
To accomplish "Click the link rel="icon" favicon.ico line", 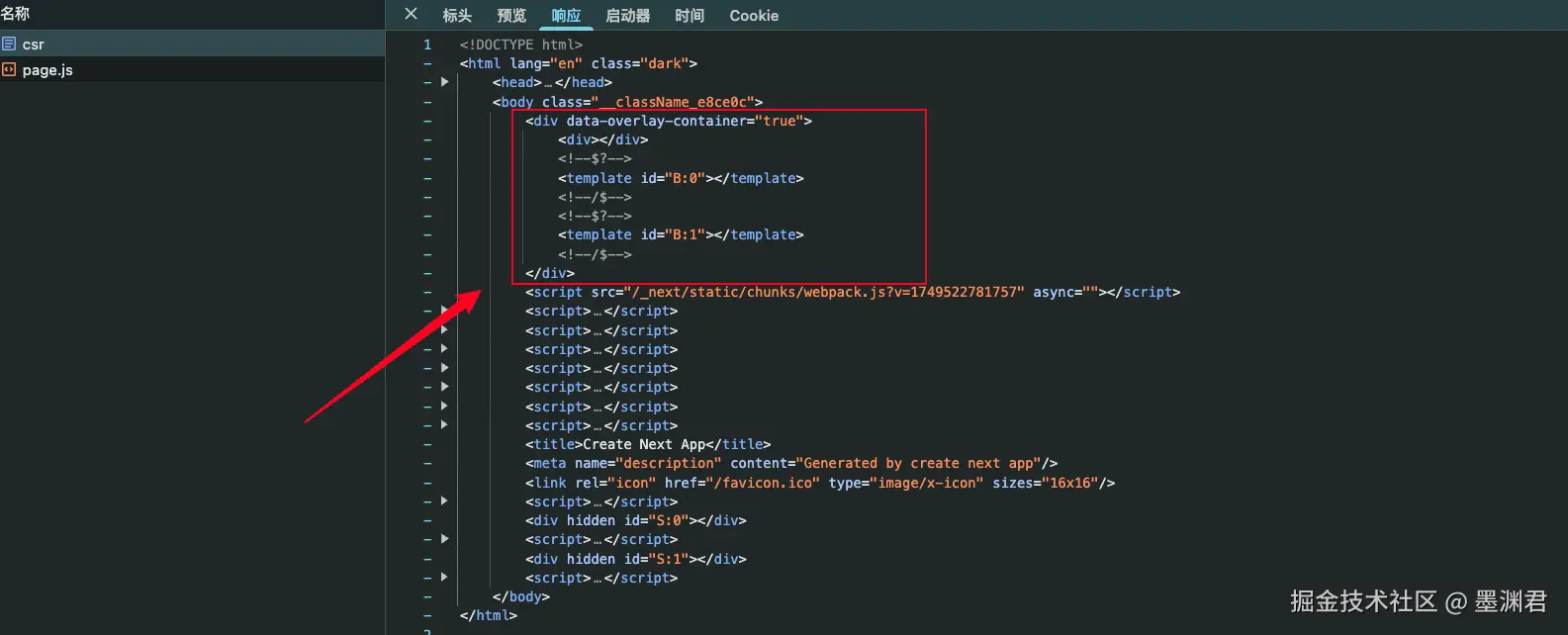I will click(820, 483).
